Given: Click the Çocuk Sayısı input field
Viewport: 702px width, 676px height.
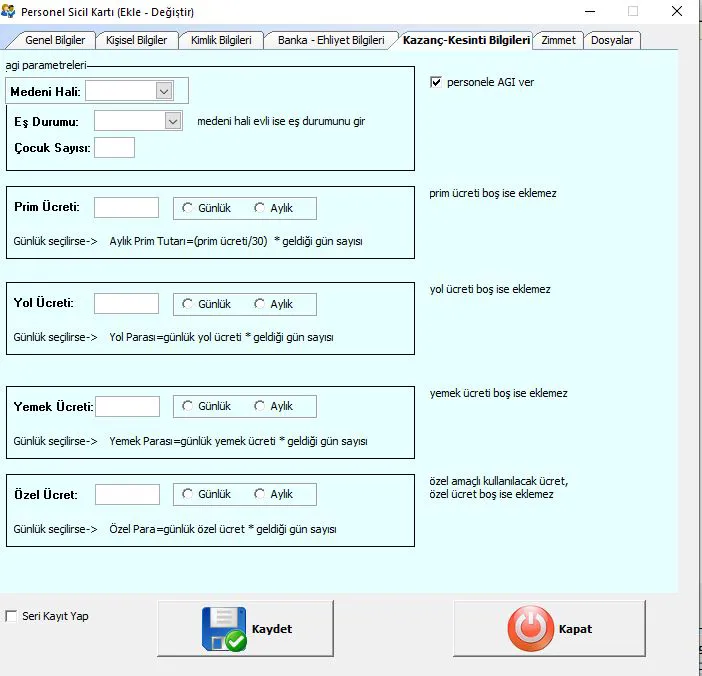Looking at the screenshot, I should (114, 148).
